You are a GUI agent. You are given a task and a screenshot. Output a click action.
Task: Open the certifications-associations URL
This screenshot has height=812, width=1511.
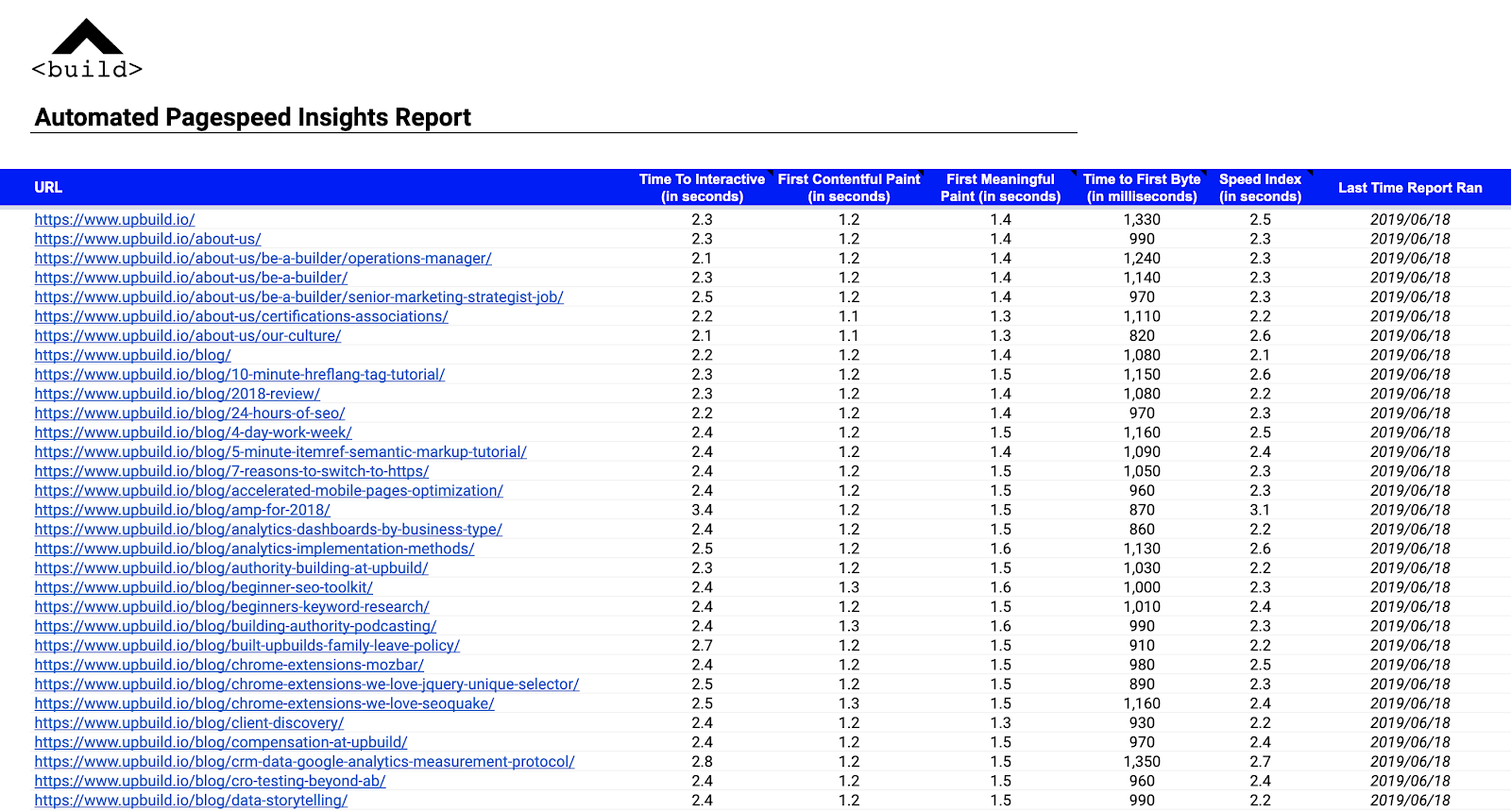point(241,316)
